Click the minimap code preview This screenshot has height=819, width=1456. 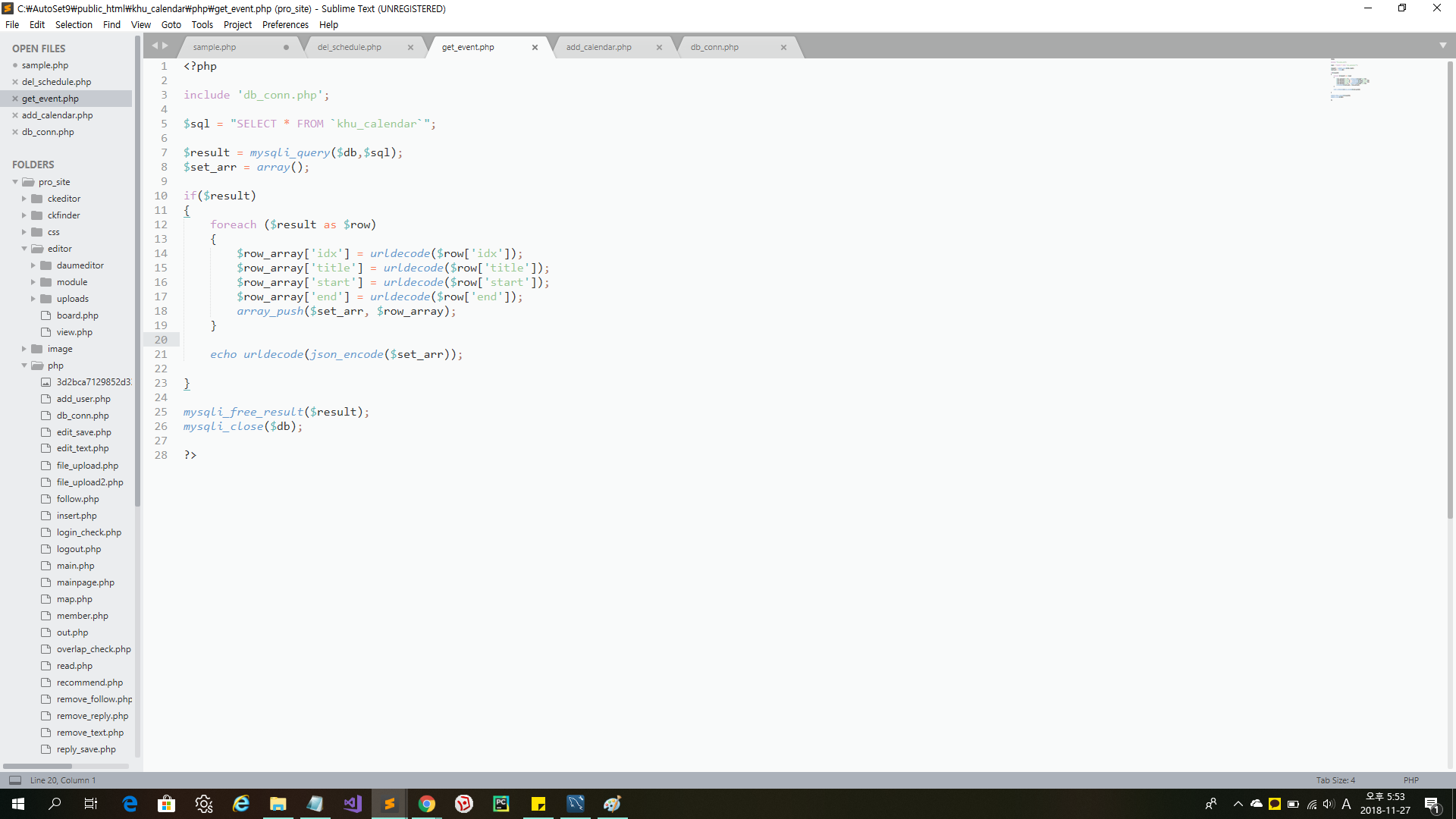tap(1348, 80)
